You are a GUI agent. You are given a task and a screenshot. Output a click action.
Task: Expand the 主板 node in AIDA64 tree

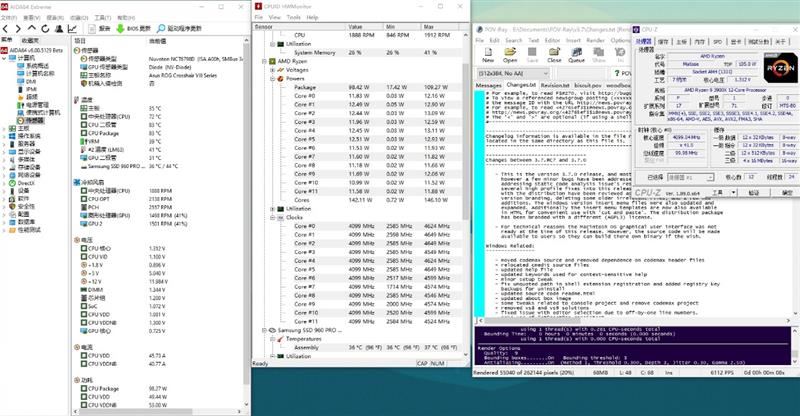(4, 128)
